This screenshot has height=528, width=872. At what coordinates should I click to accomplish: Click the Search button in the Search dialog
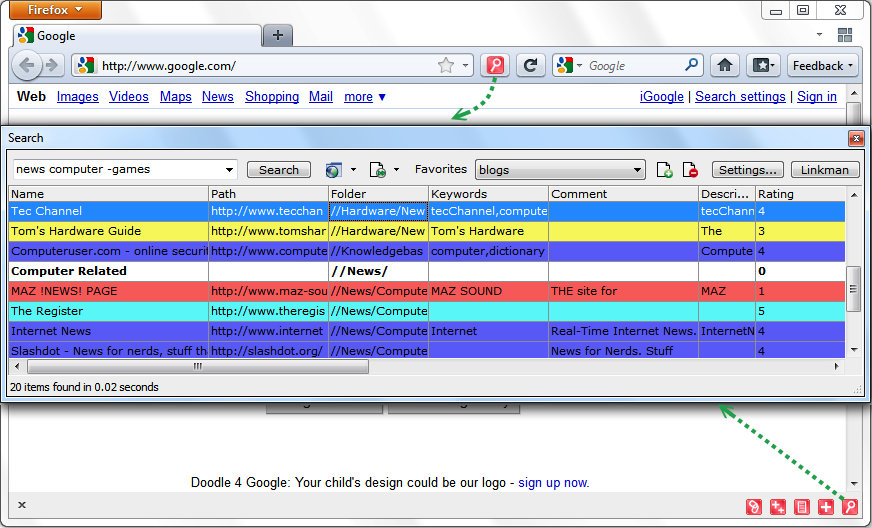click(x=279, y=170)
